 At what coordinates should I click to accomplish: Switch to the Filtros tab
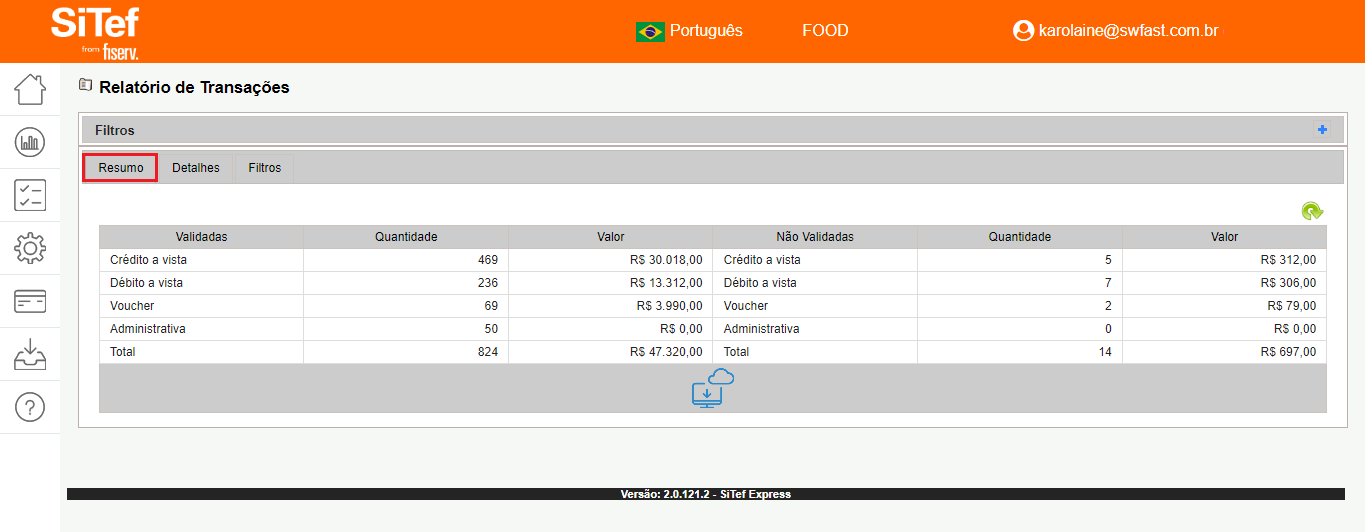click(265, 168)
